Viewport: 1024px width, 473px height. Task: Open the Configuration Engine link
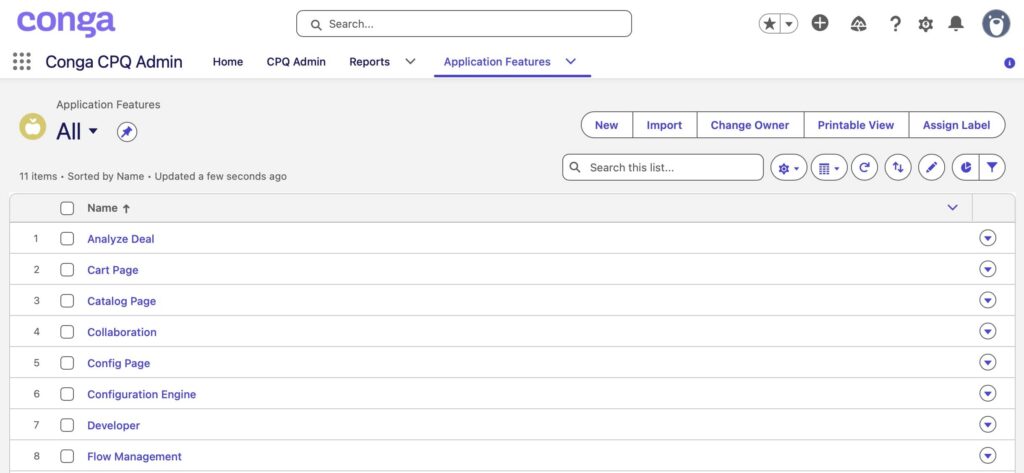(142, 395)
